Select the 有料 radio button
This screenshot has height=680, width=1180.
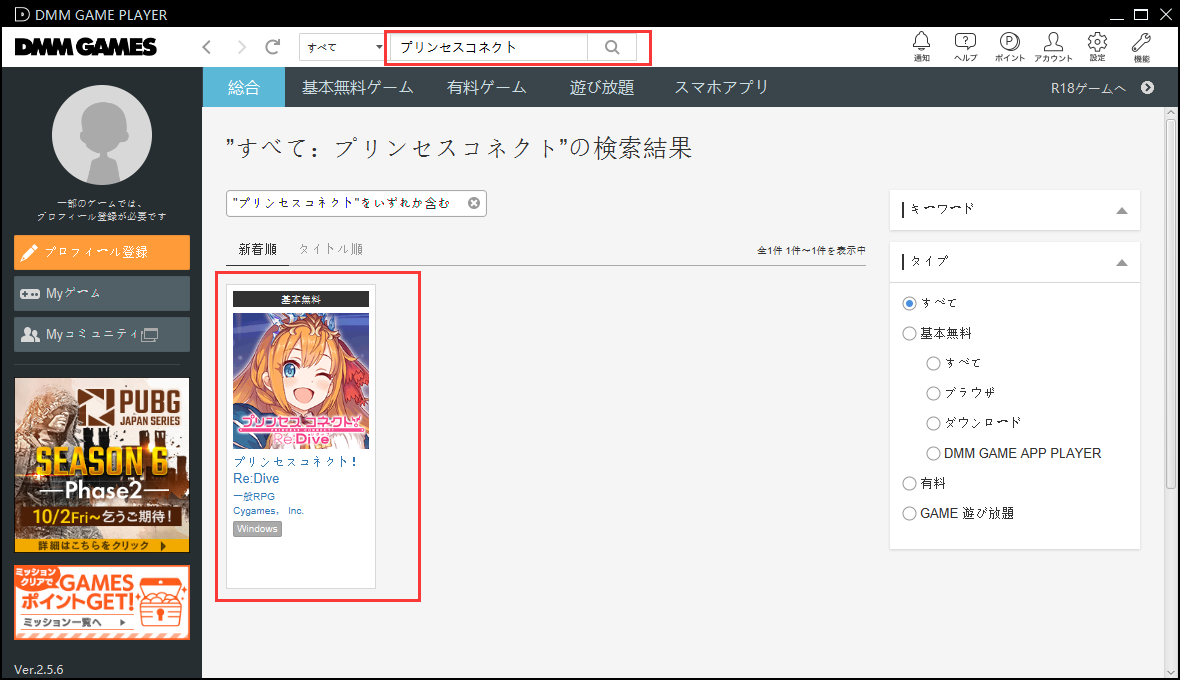pyautogui.click(x=909, y=484)
